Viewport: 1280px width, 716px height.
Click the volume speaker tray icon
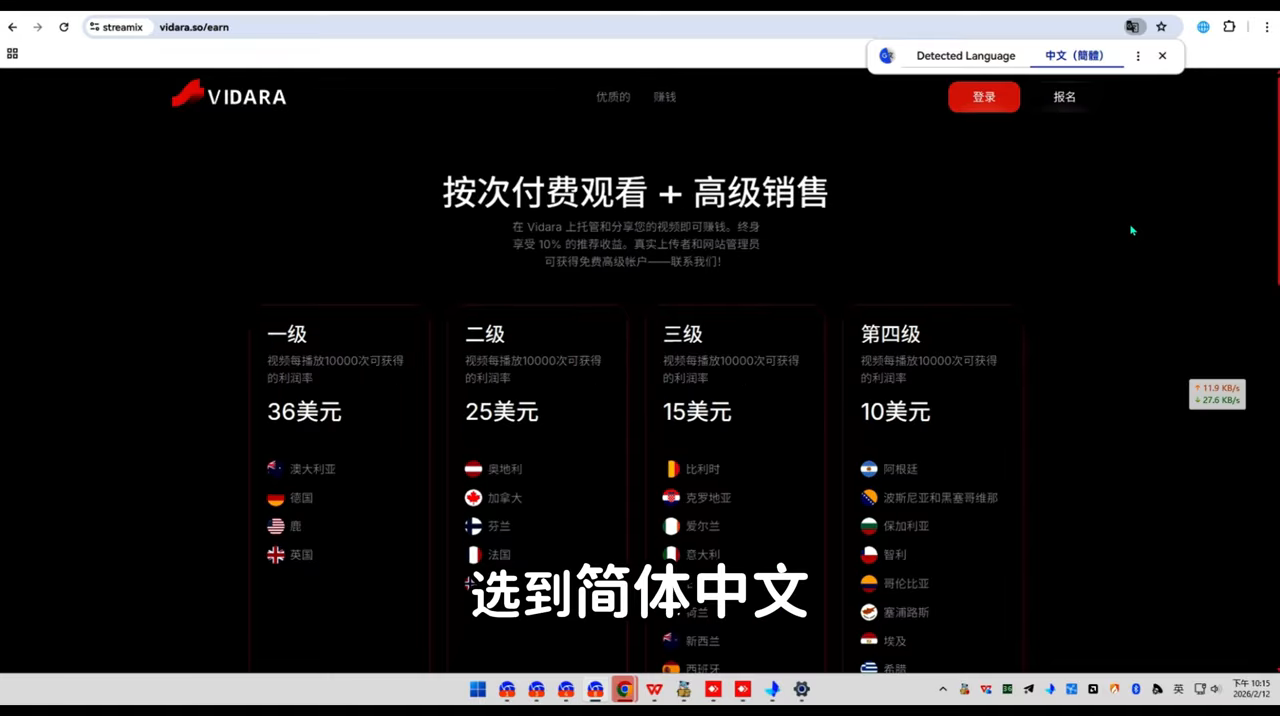(x=1216, y=689)
